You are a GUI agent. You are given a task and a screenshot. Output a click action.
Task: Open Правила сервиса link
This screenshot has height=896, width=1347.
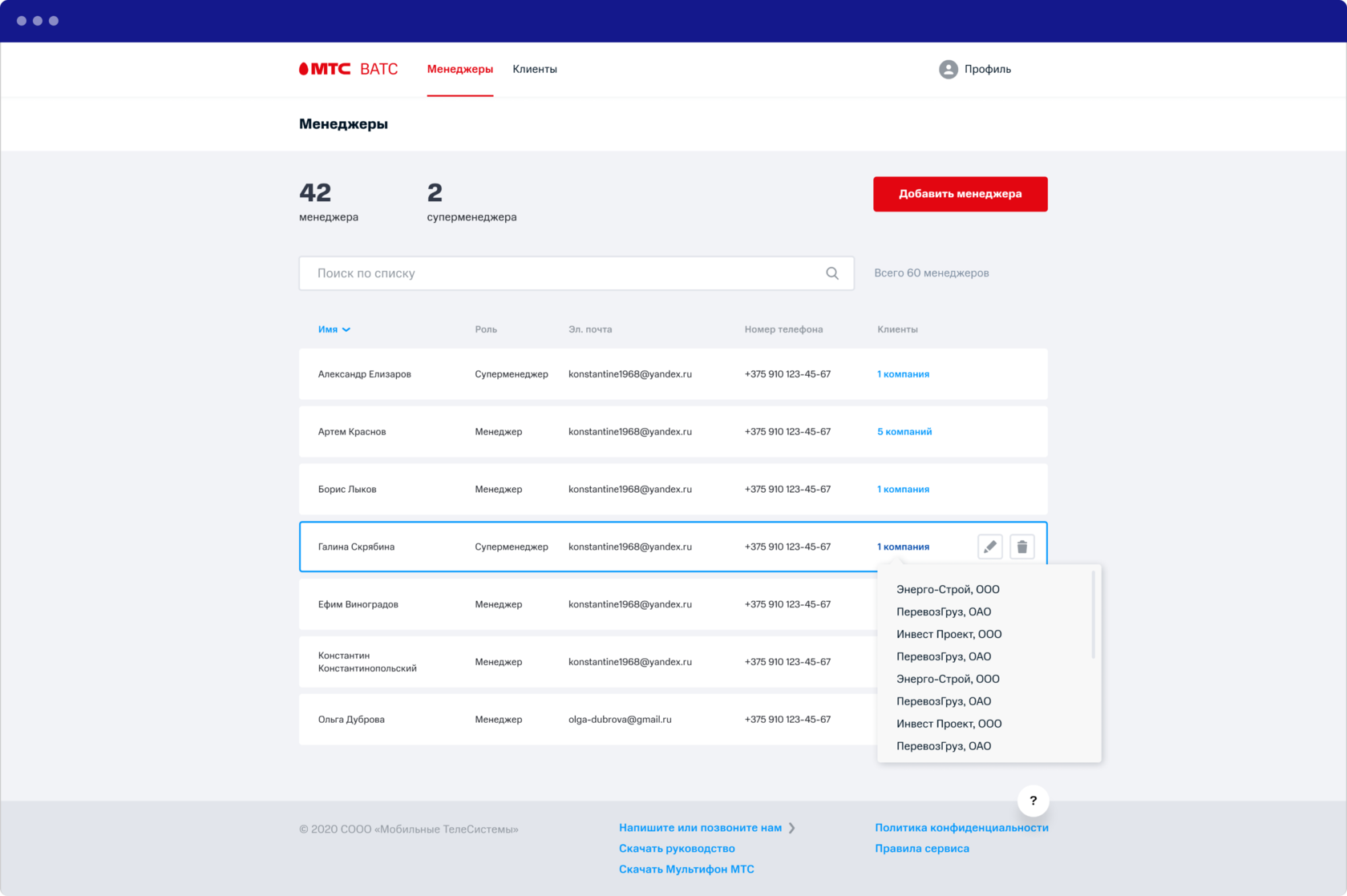coord(922,849)
